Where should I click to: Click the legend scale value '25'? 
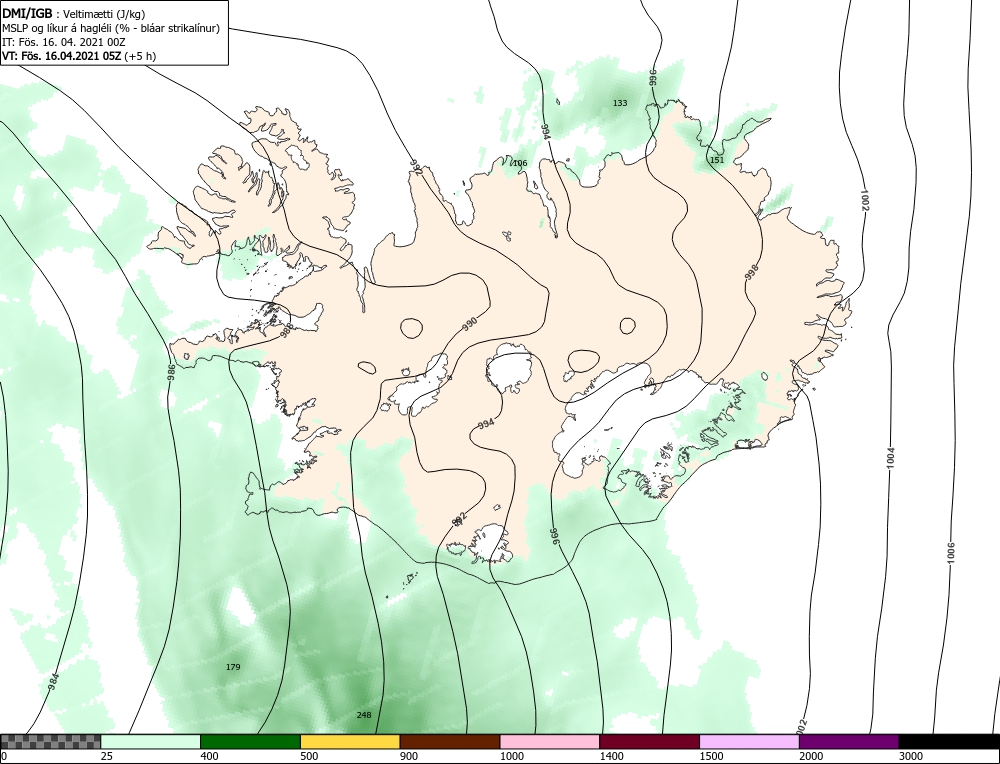point(105,756)
